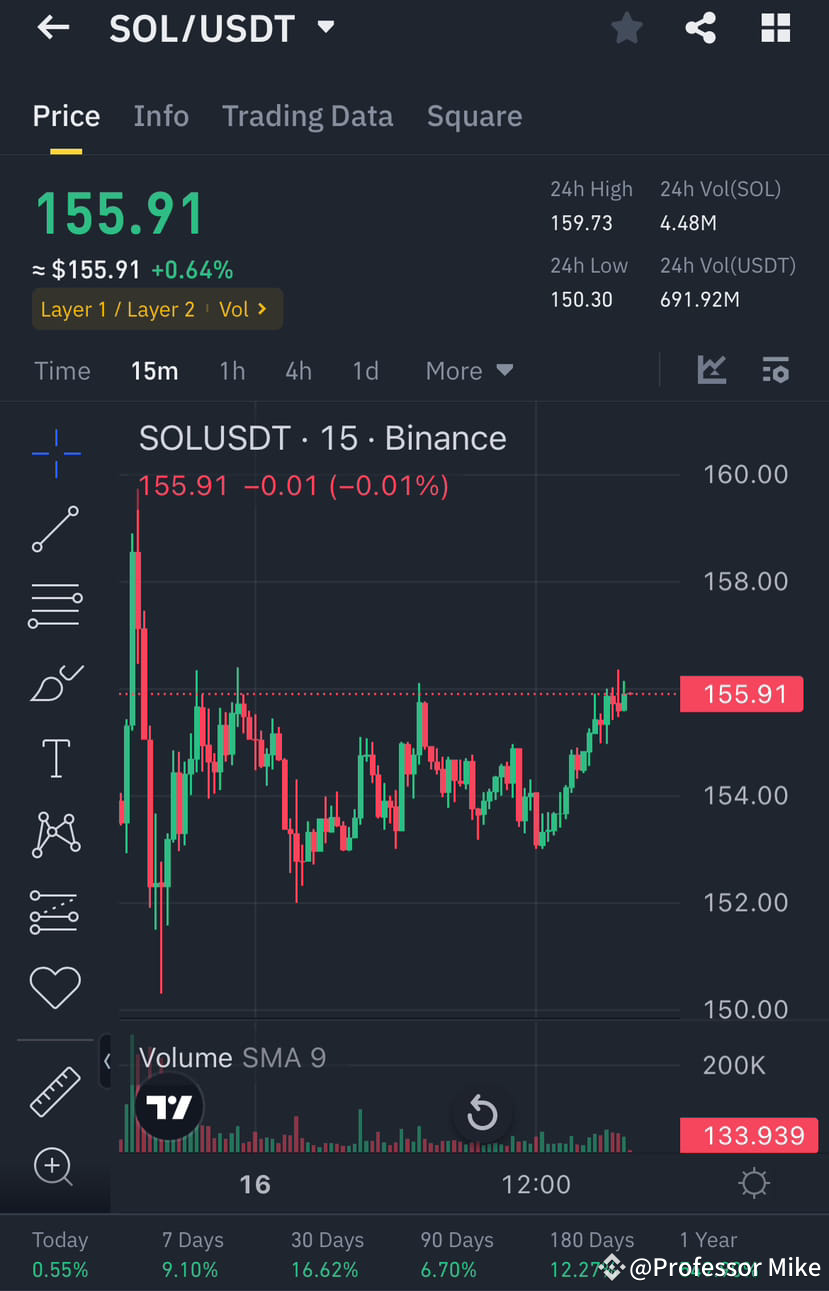Viewport: 829px width, 1291px height.
Task: Open the XABCD pattern drawing tool
Action: 55,834
